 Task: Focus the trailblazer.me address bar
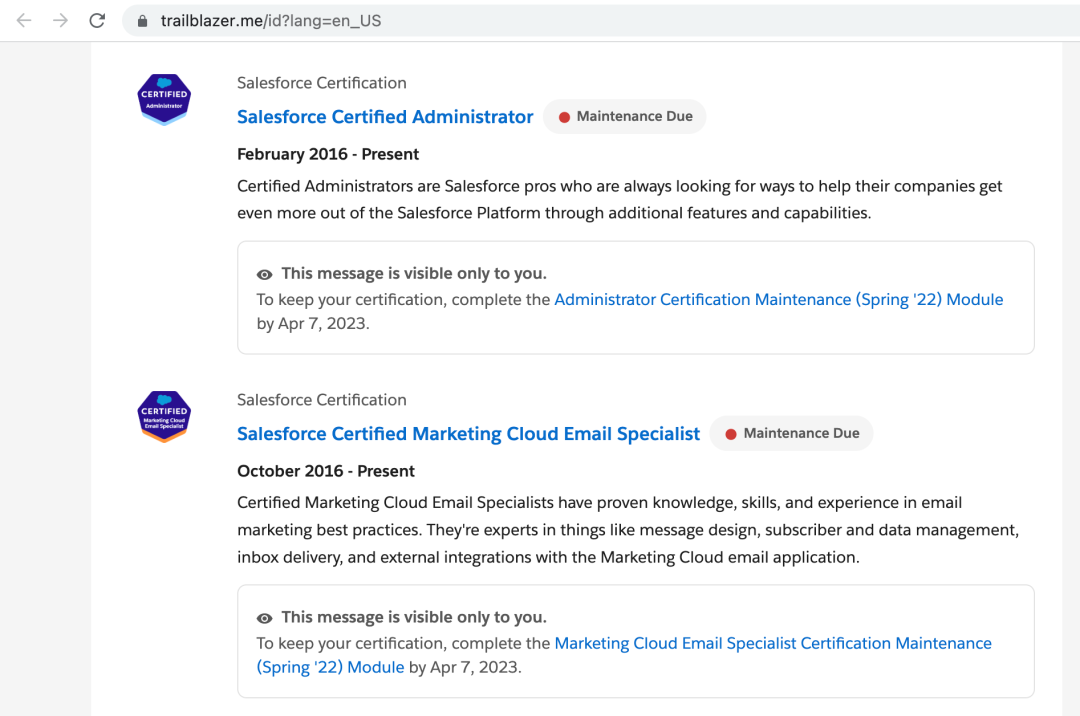tap(601, 21)
